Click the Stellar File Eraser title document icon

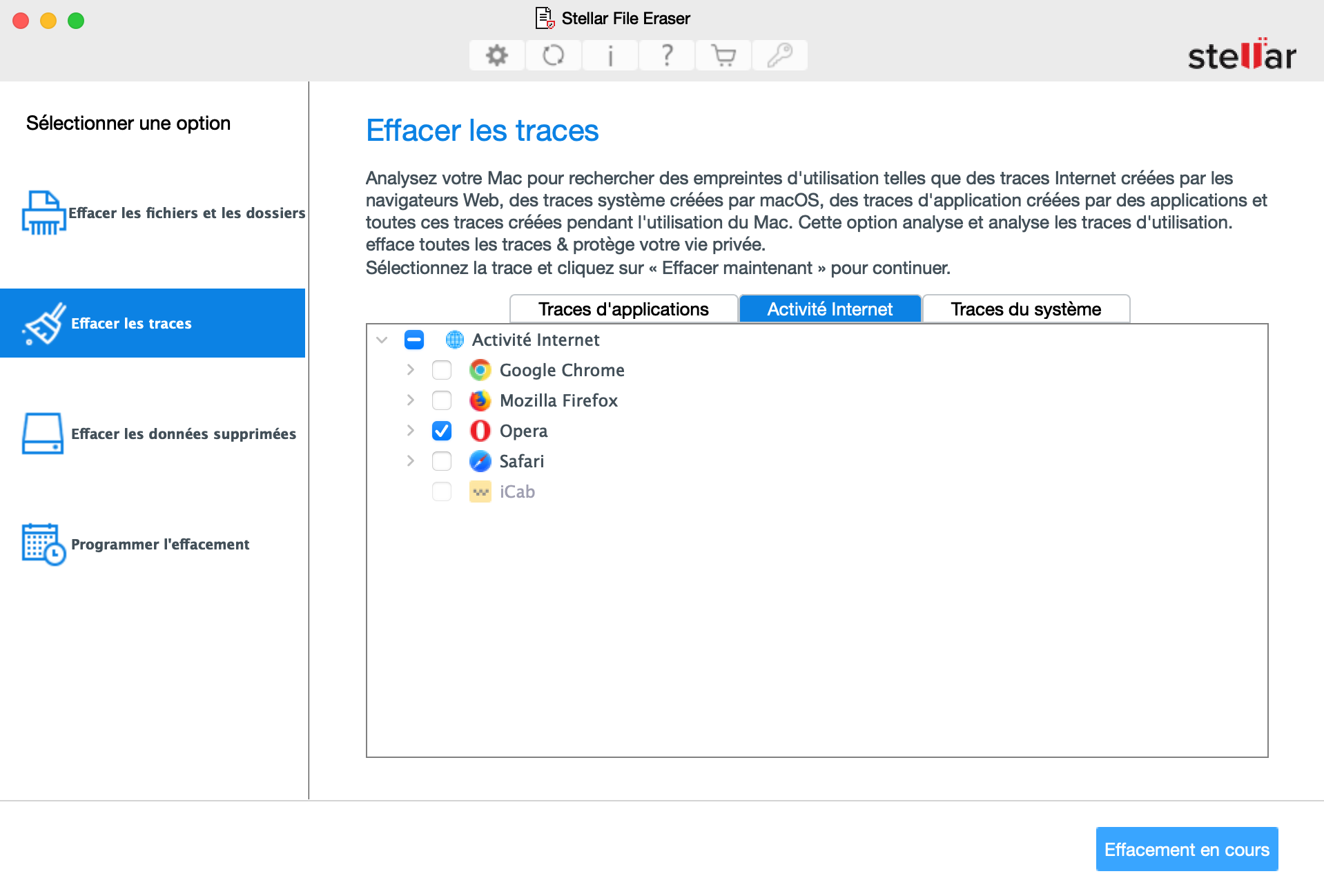tap(545, 18)
